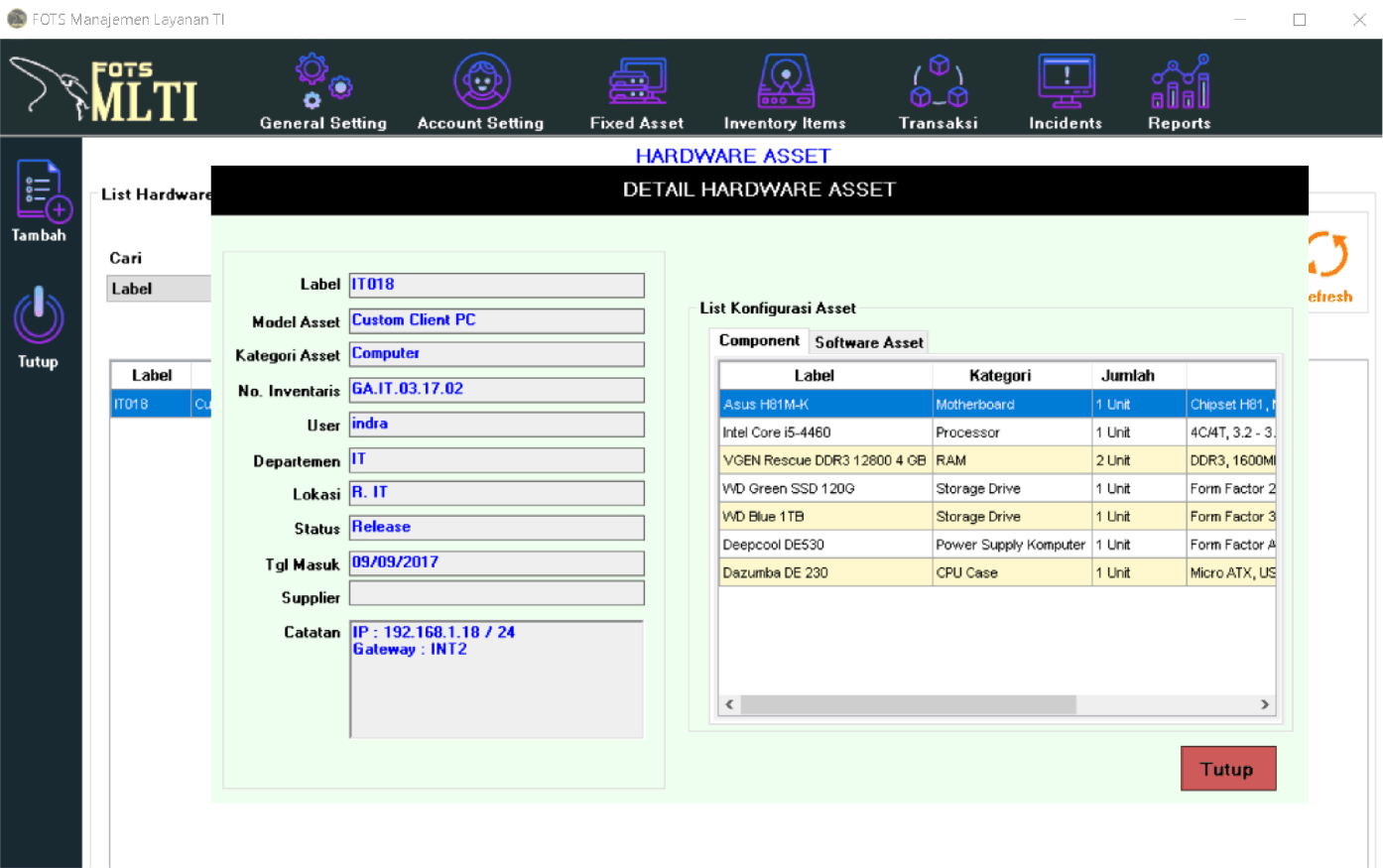The width and height of the screenshot is (1383, 868).
Task: Click the empty Supplier field
Action: point(496,594)
